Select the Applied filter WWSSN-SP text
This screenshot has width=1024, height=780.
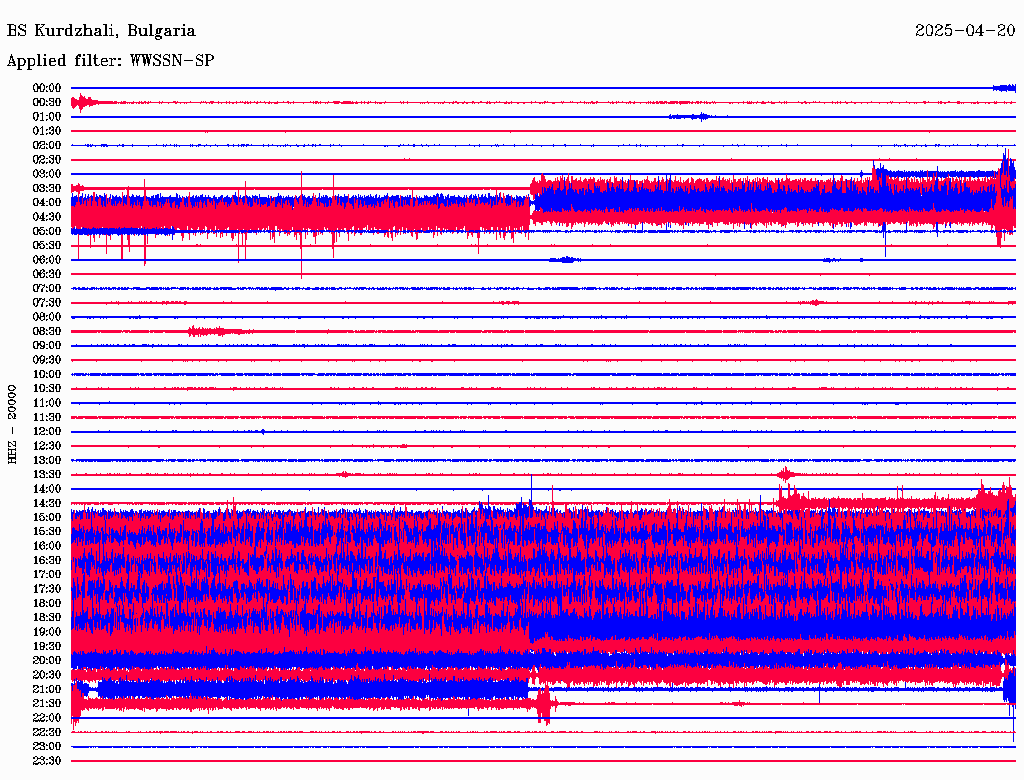[x=110, y=61]
